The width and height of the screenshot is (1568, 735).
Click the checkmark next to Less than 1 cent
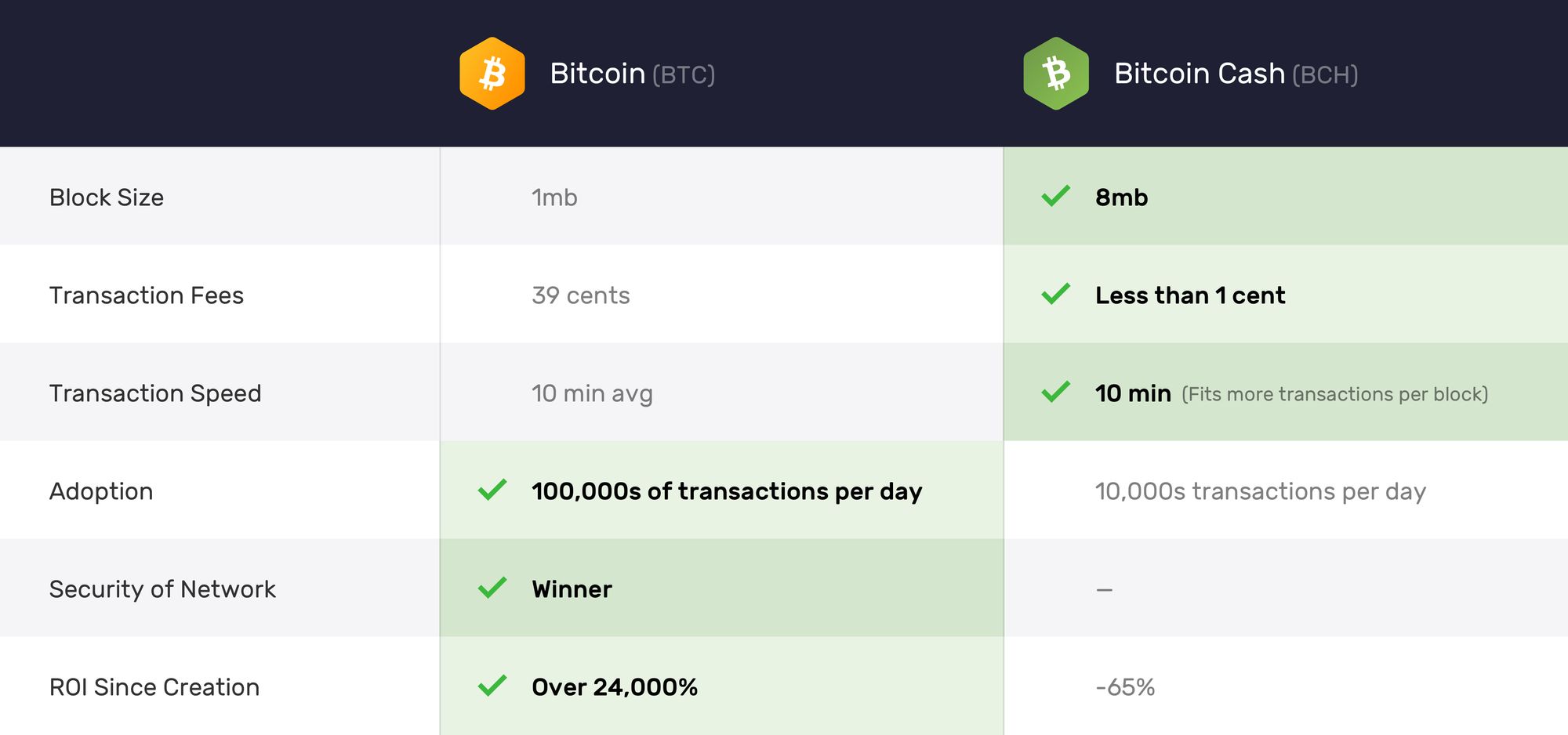[1056, 294]
